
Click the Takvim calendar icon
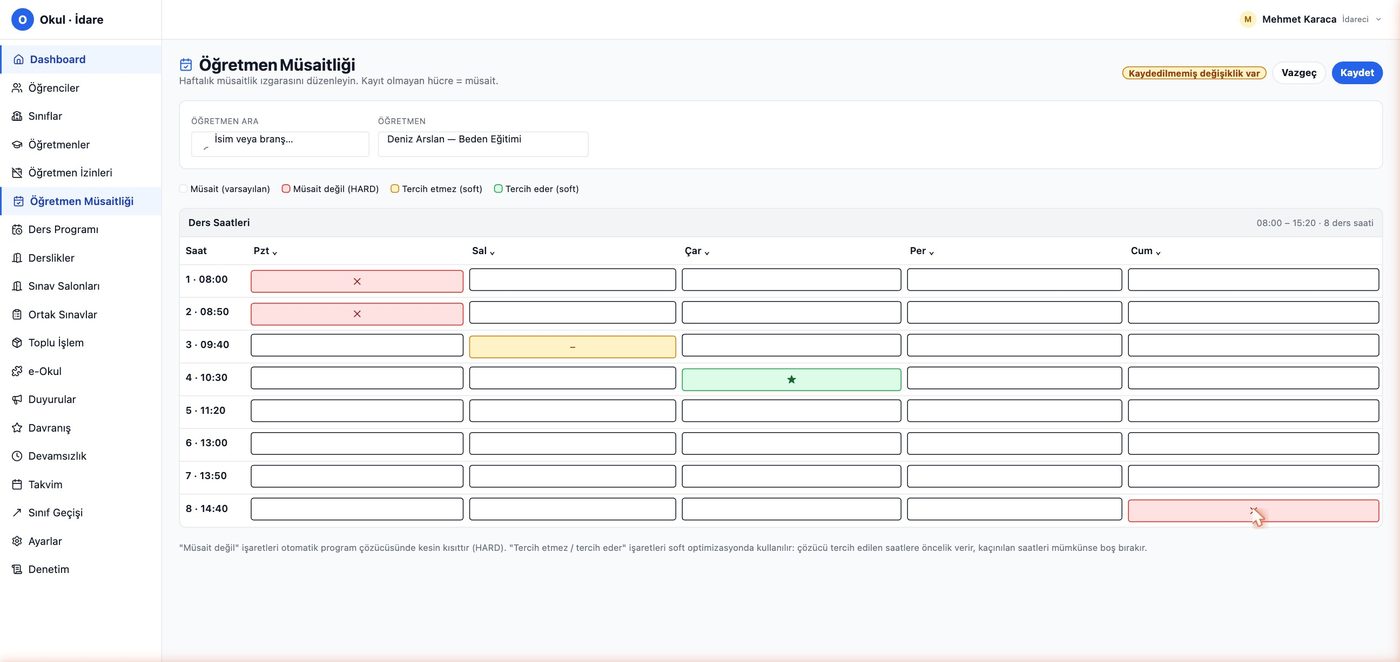click(17, 485)
